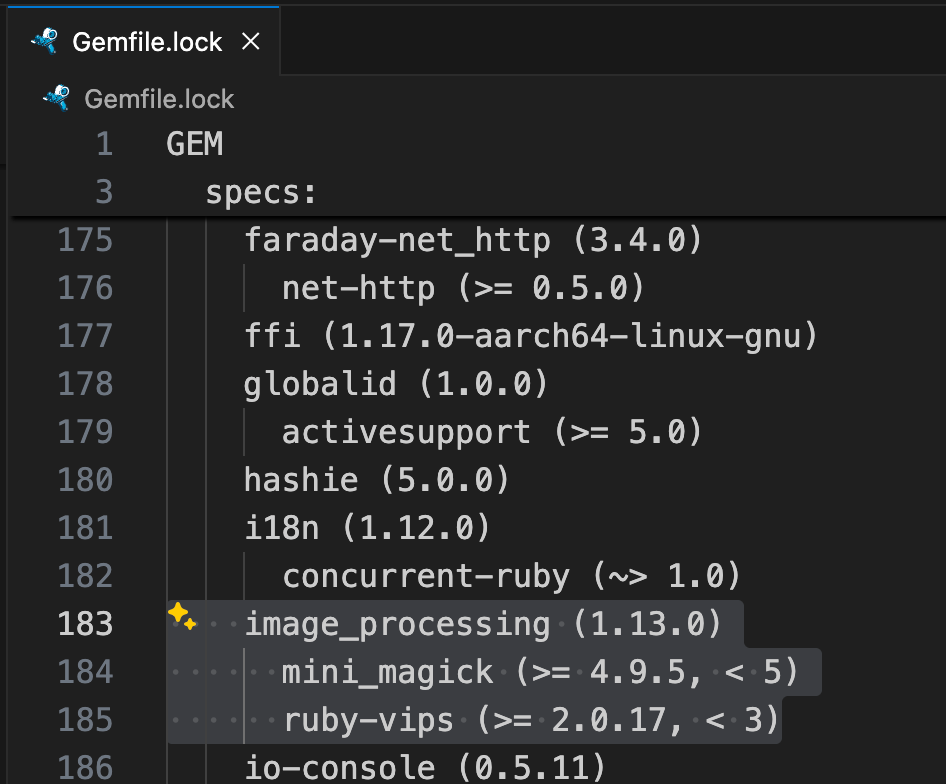Close the Gemfile.lock editor tab
946x784 pixels.
click(251, 41)
